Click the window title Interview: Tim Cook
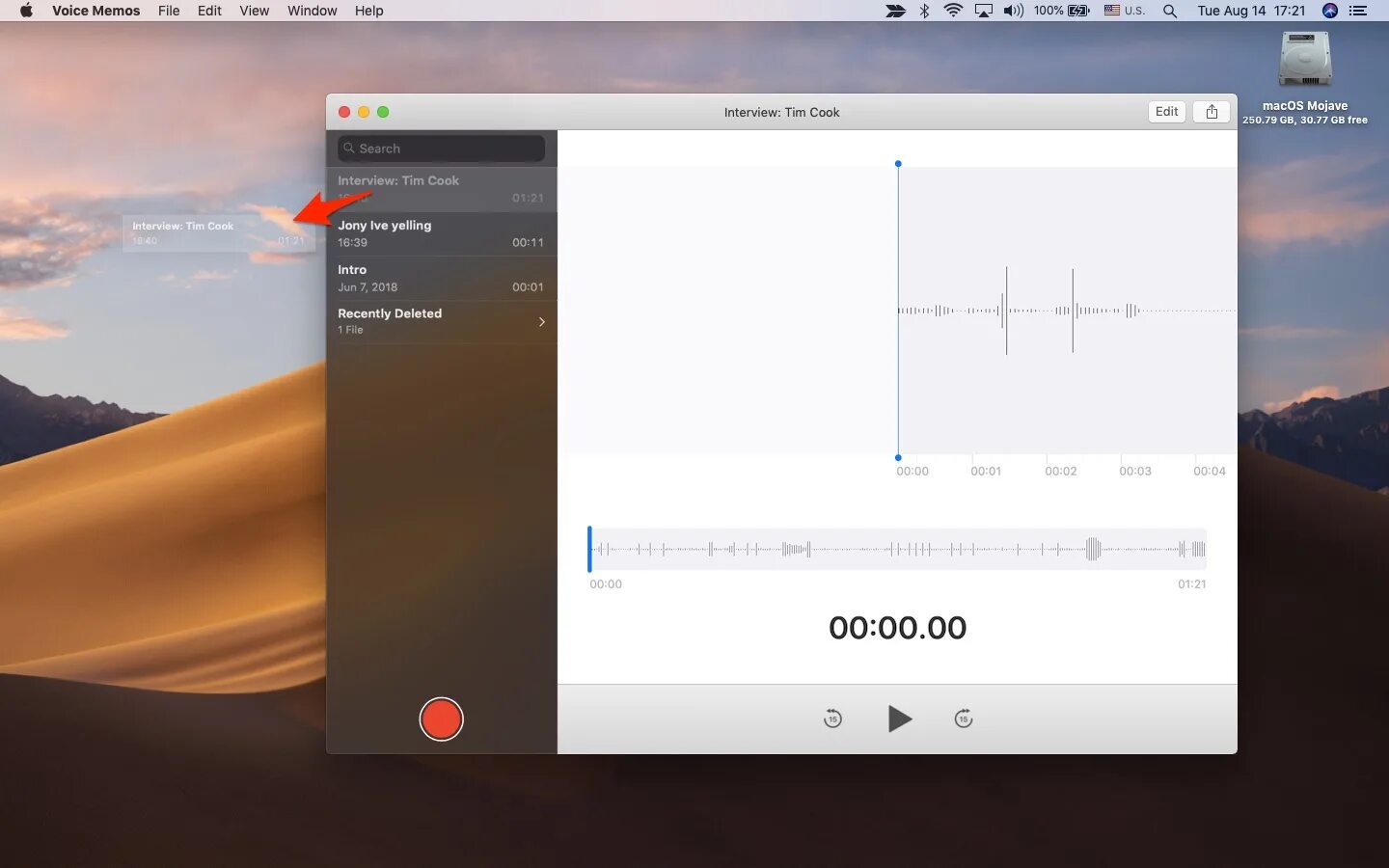Screen dimensions: 1389x868 coord(781,112)
